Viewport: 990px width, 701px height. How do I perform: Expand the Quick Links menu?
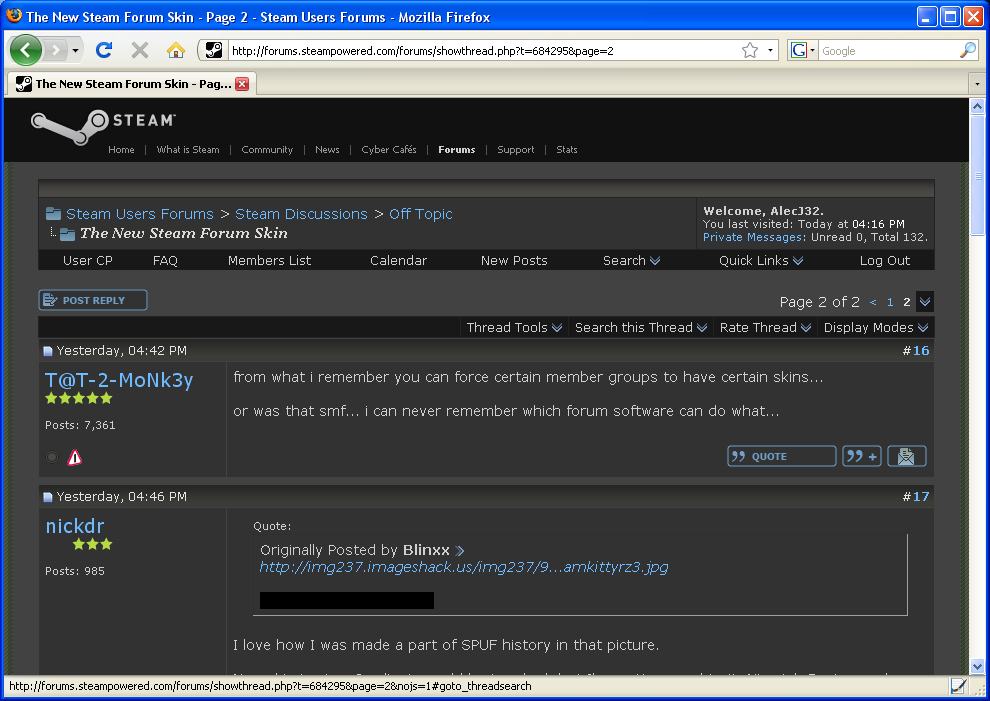[760, 260]
